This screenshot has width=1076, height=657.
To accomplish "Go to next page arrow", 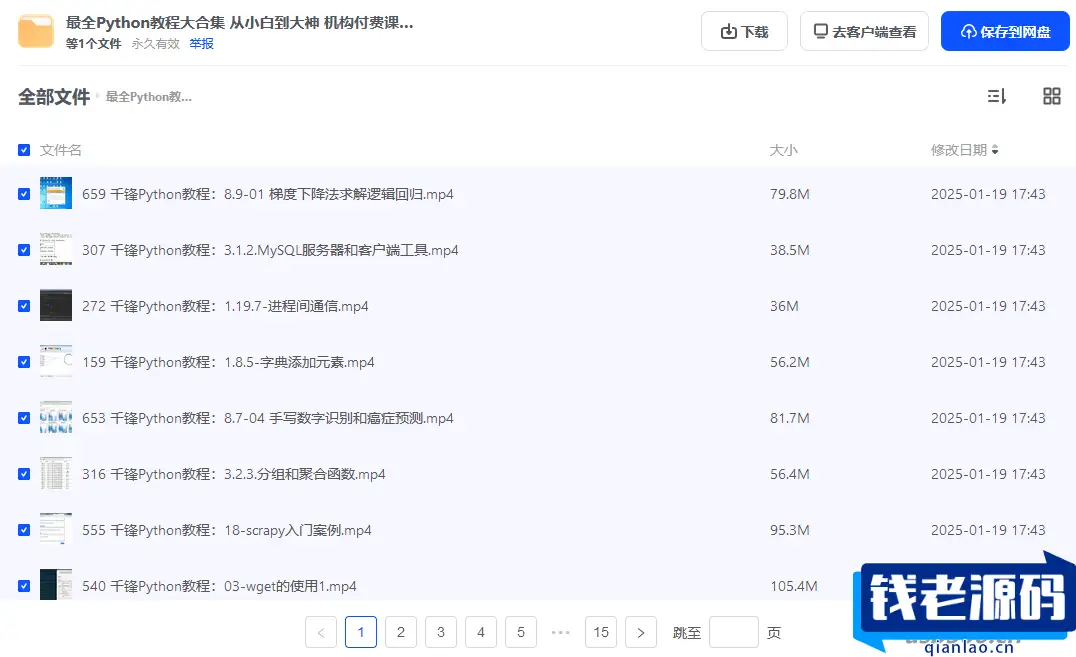I will pos(641,632).
